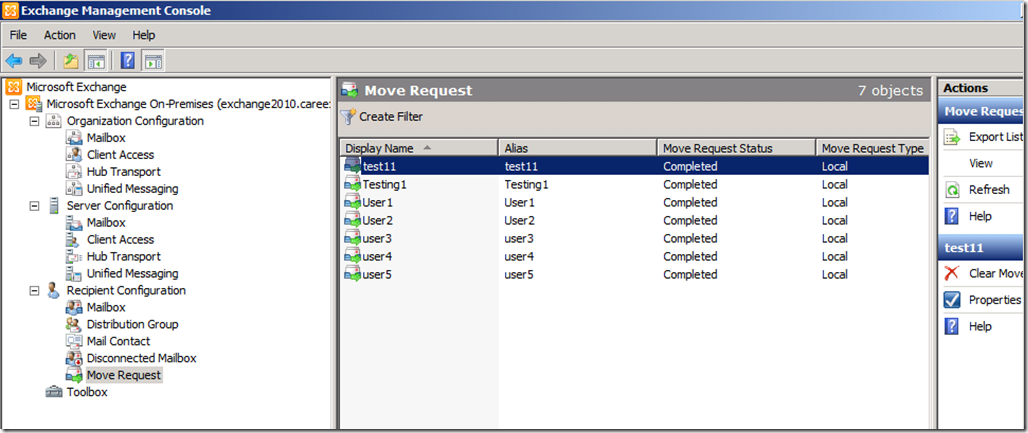The height and width of the screenshot is (433, 1028).
Task: Collapse Microsoft Exchange On-Premises node
Action: 14,104
